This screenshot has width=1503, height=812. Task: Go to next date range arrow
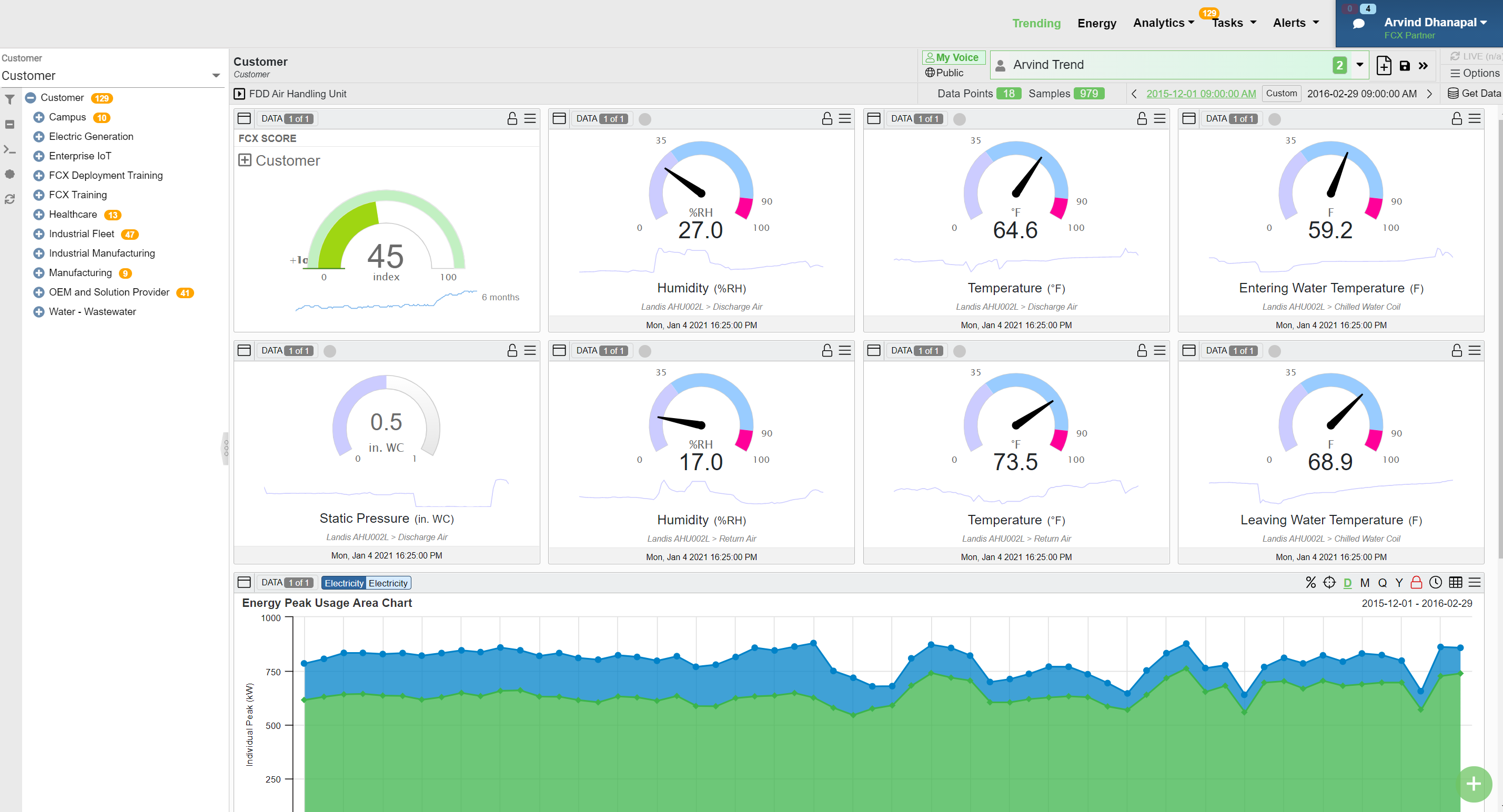coord(1429,93)
